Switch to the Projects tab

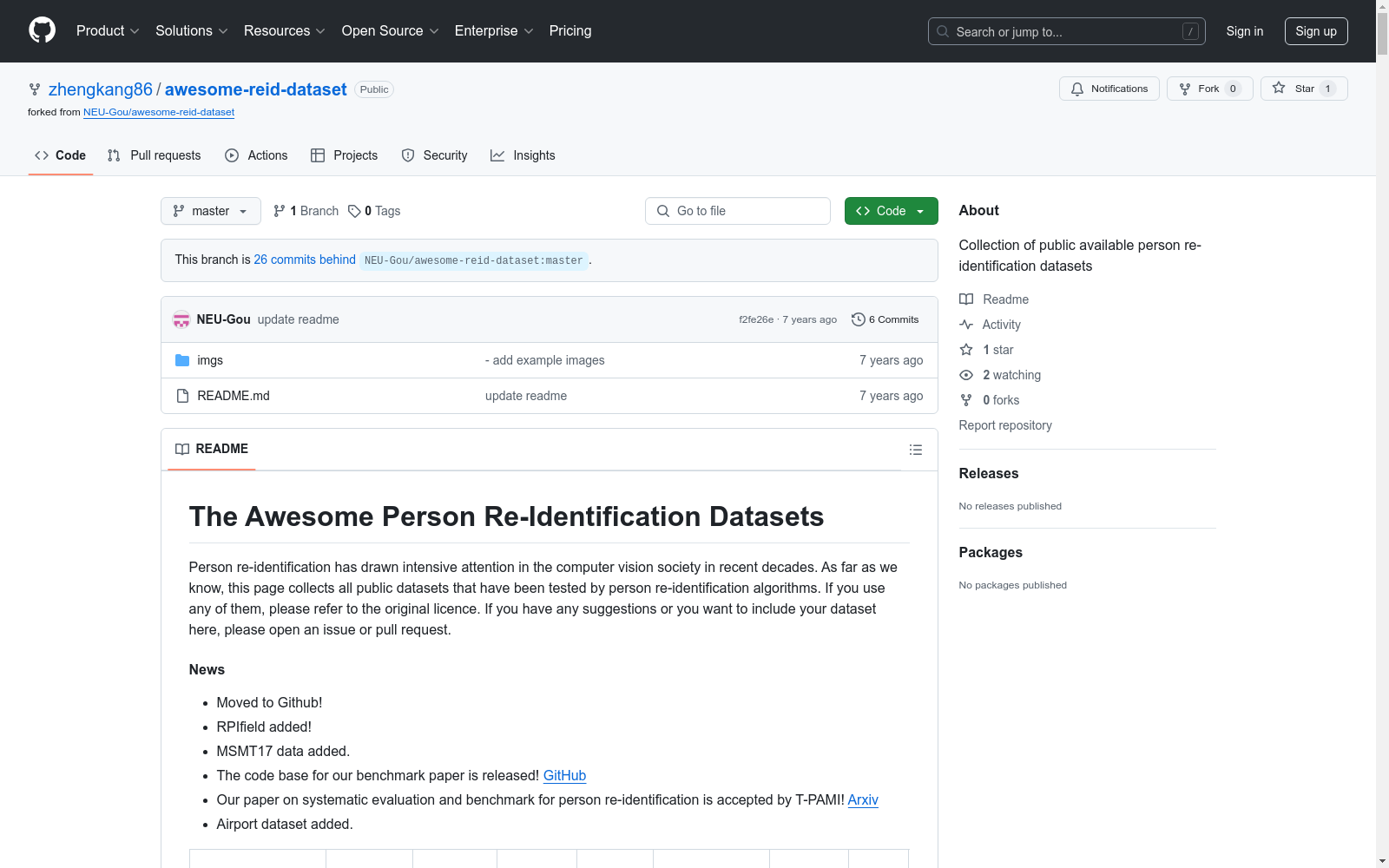345,155
